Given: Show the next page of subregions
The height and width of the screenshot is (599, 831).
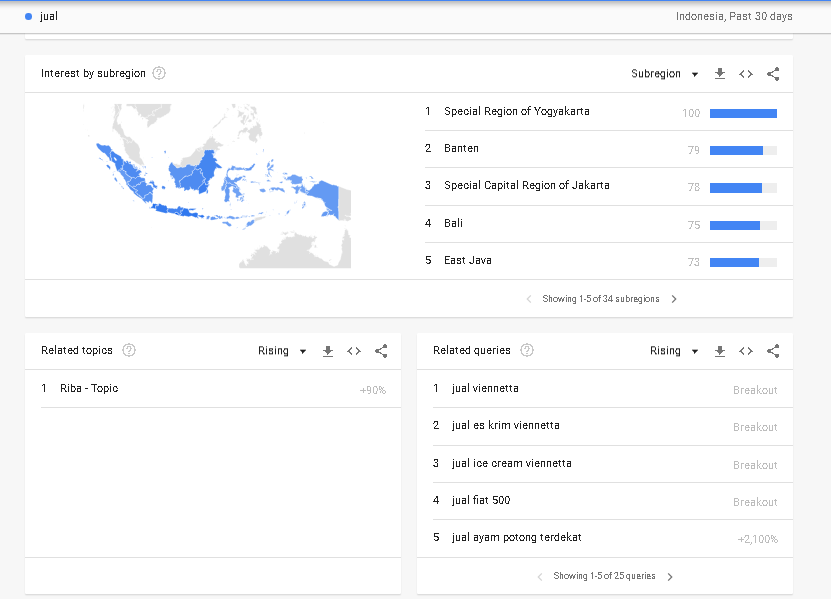Looking at the screenshot, I should [674, 298].
